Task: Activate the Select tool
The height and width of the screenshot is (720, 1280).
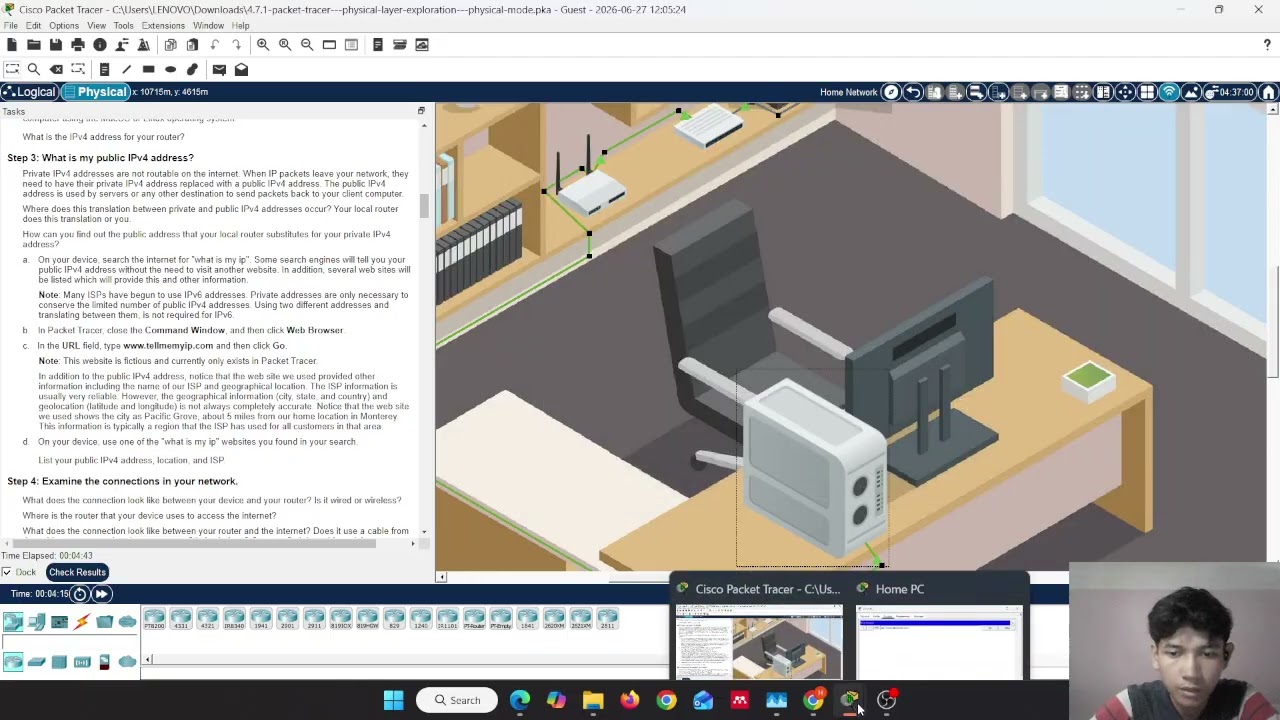Action: tap(12, 69)
